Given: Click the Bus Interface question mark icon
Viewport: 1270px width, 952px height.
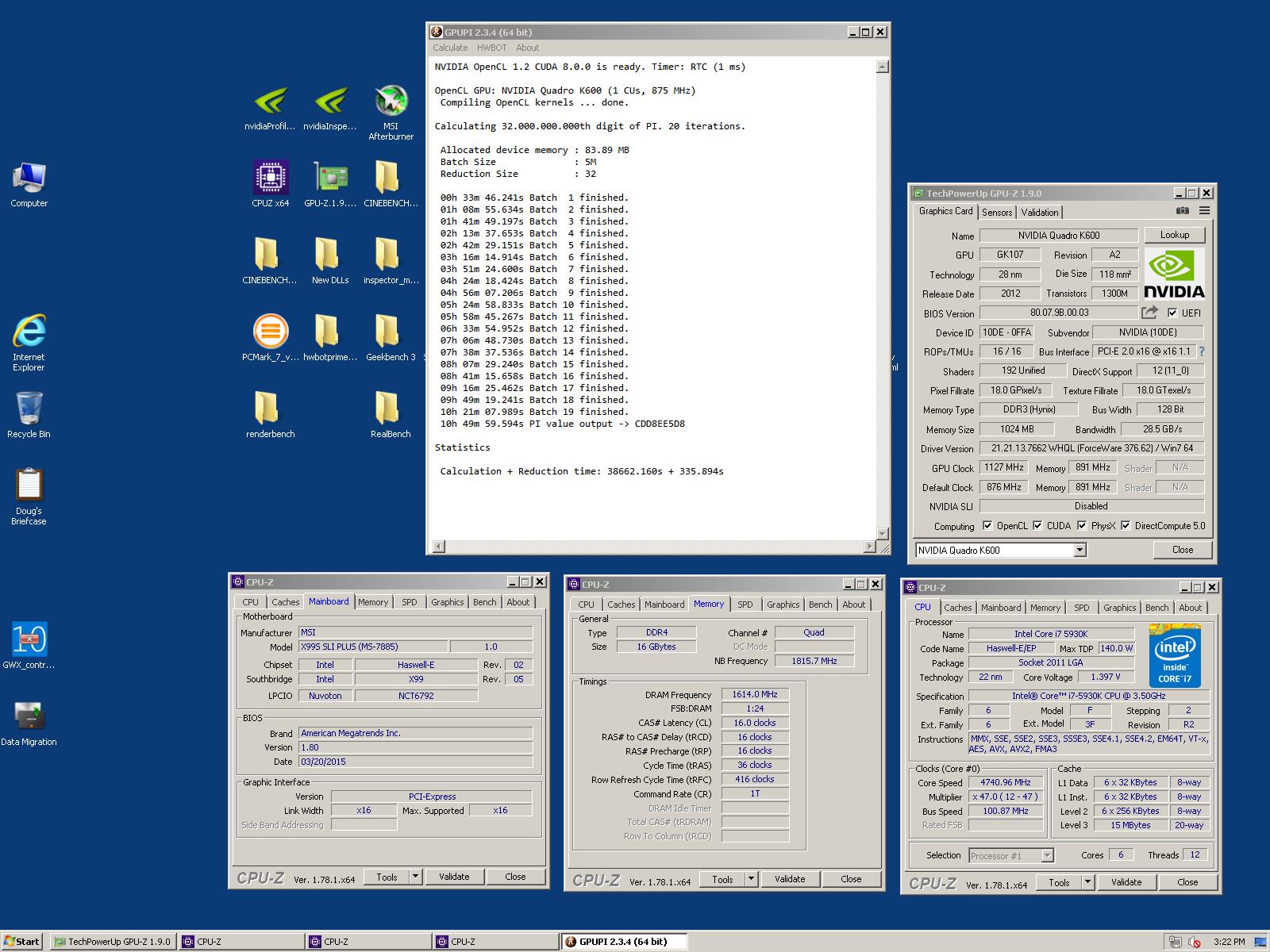Looking at the screenshot, I should click(1202, 351).
